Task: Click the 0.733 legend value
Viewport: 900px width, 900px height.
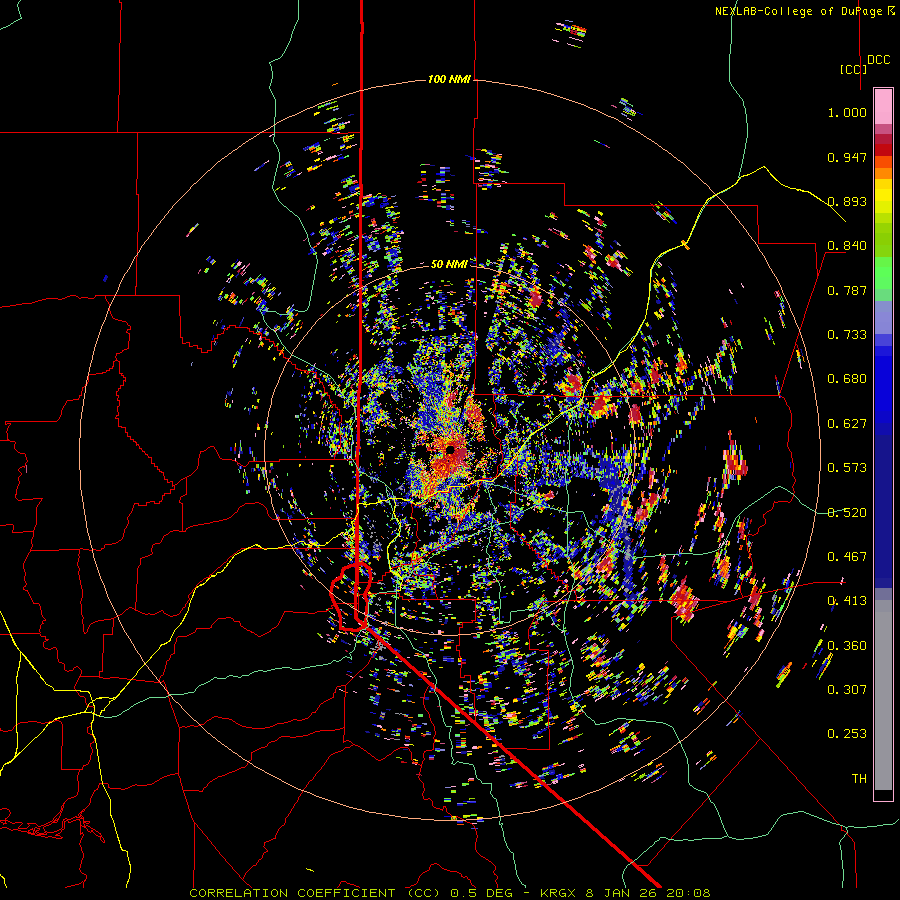Action: click(x=847, y=335)
